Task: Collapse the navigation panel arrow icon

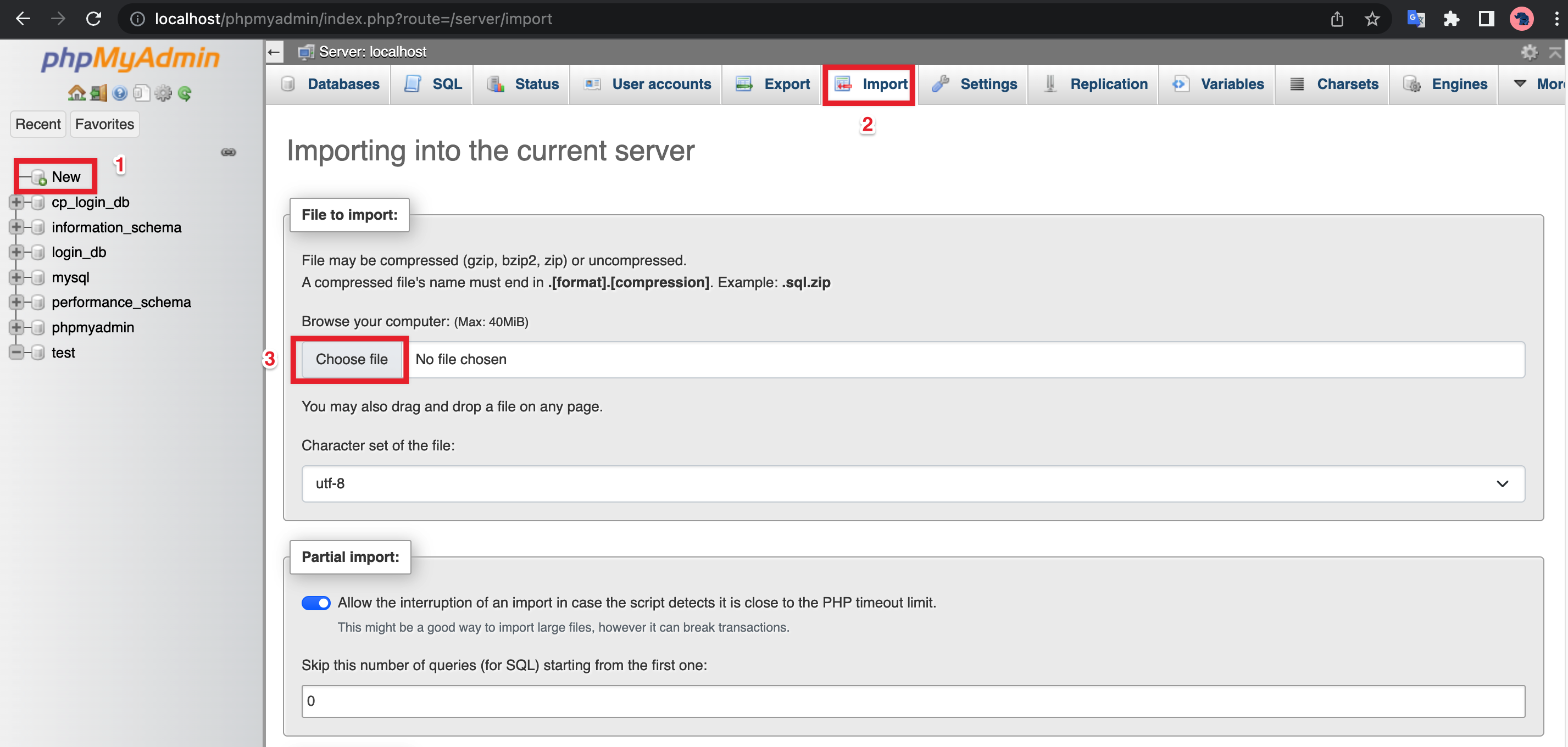Action: pyautogui.click(x=275, y=52)
